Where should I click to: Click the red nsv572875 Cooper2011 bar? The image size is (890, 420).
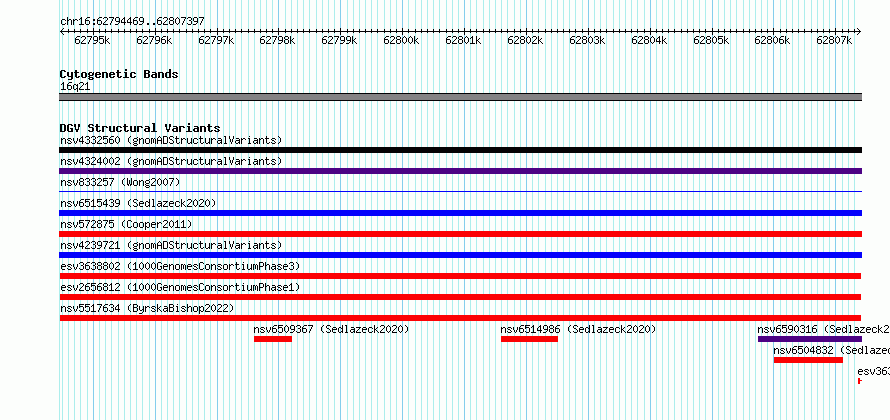coord(460,234)
